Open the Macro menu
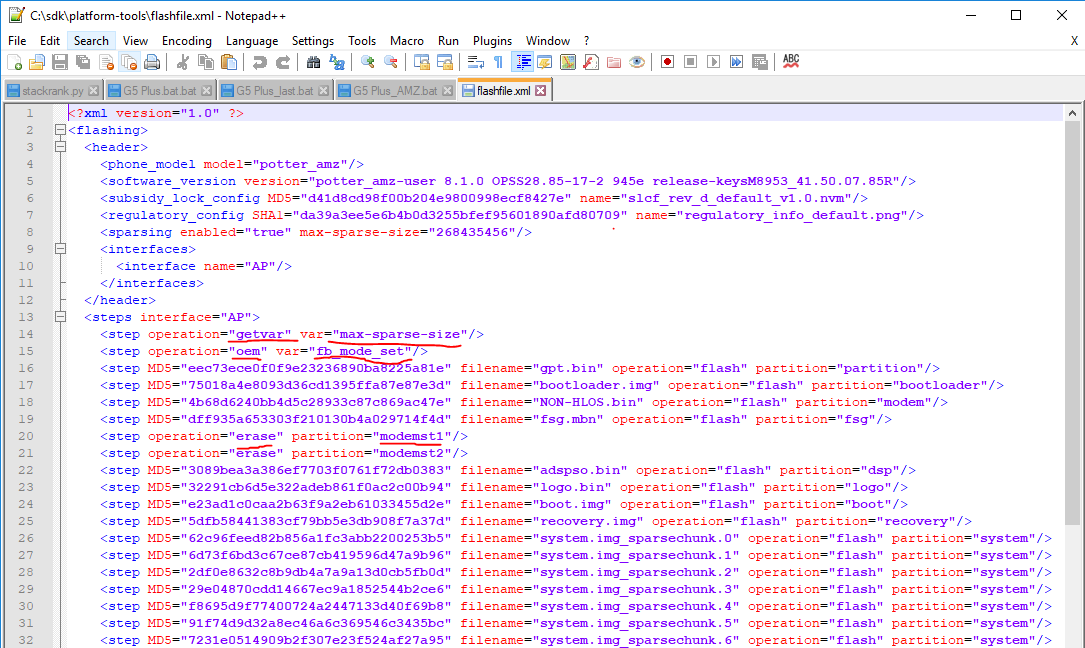This screenshot has width=1085, height=648. tap(407, 41)
